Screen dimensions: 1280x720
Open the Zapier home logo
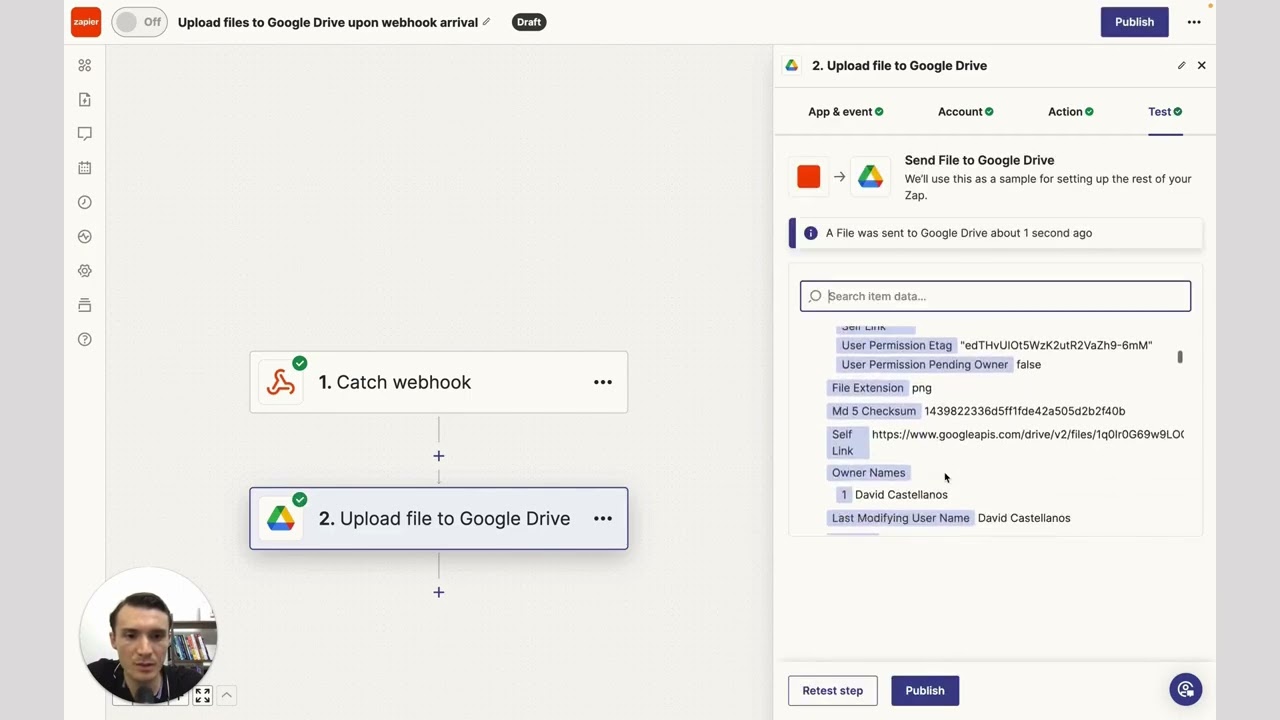86,22
